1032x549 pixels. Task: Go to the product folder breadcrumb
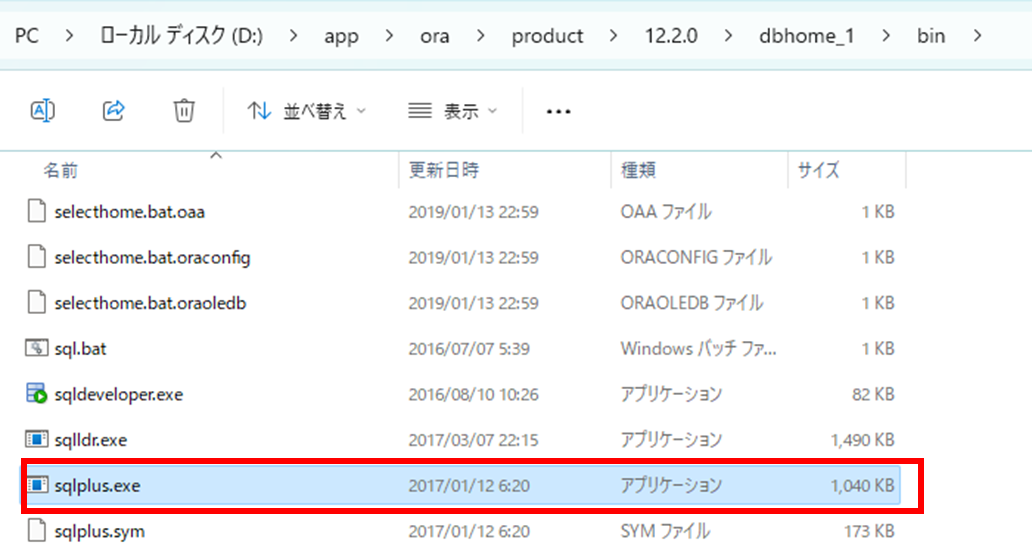tap(547, 36)
